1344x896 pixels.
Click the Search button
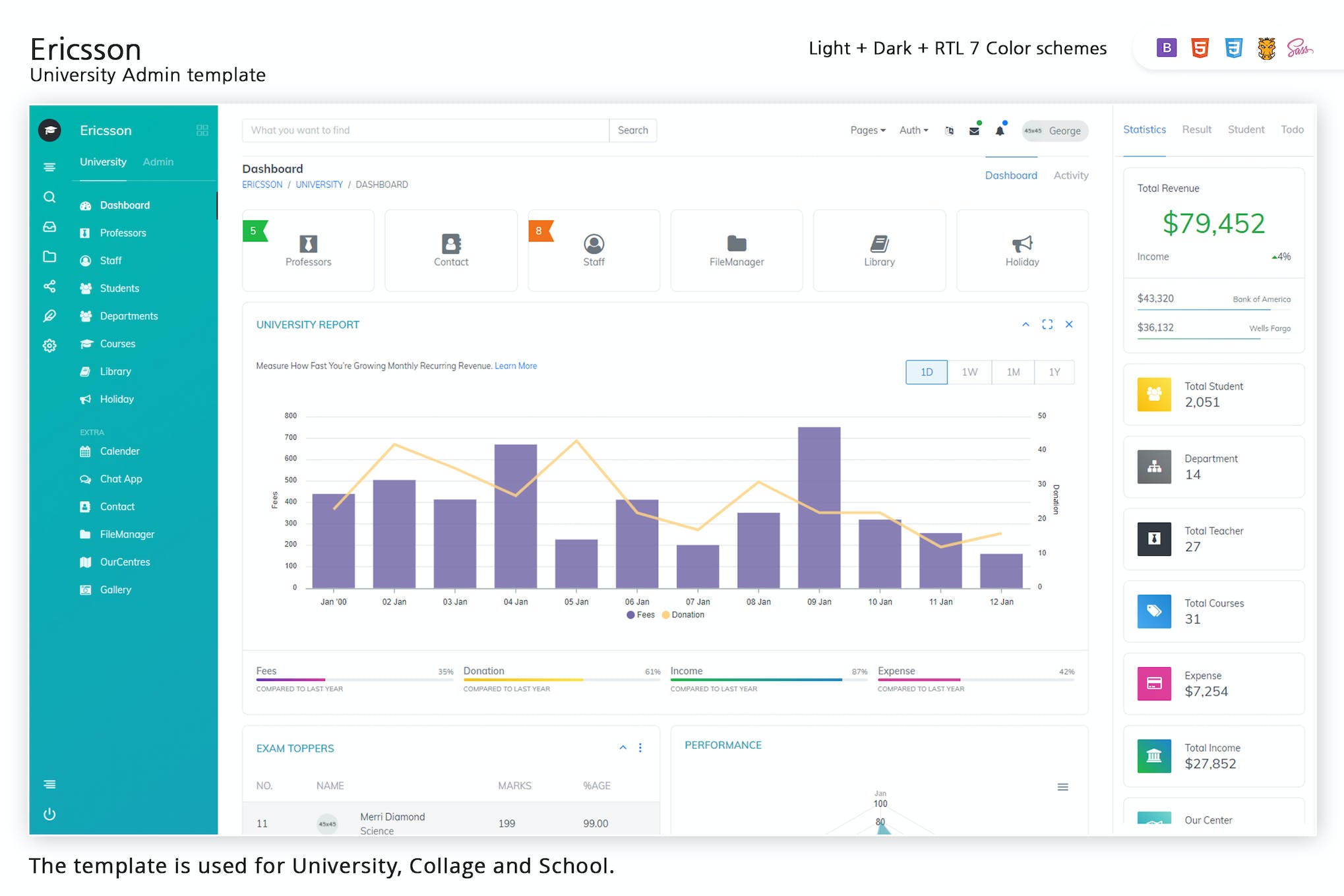[x=632, y=131]
